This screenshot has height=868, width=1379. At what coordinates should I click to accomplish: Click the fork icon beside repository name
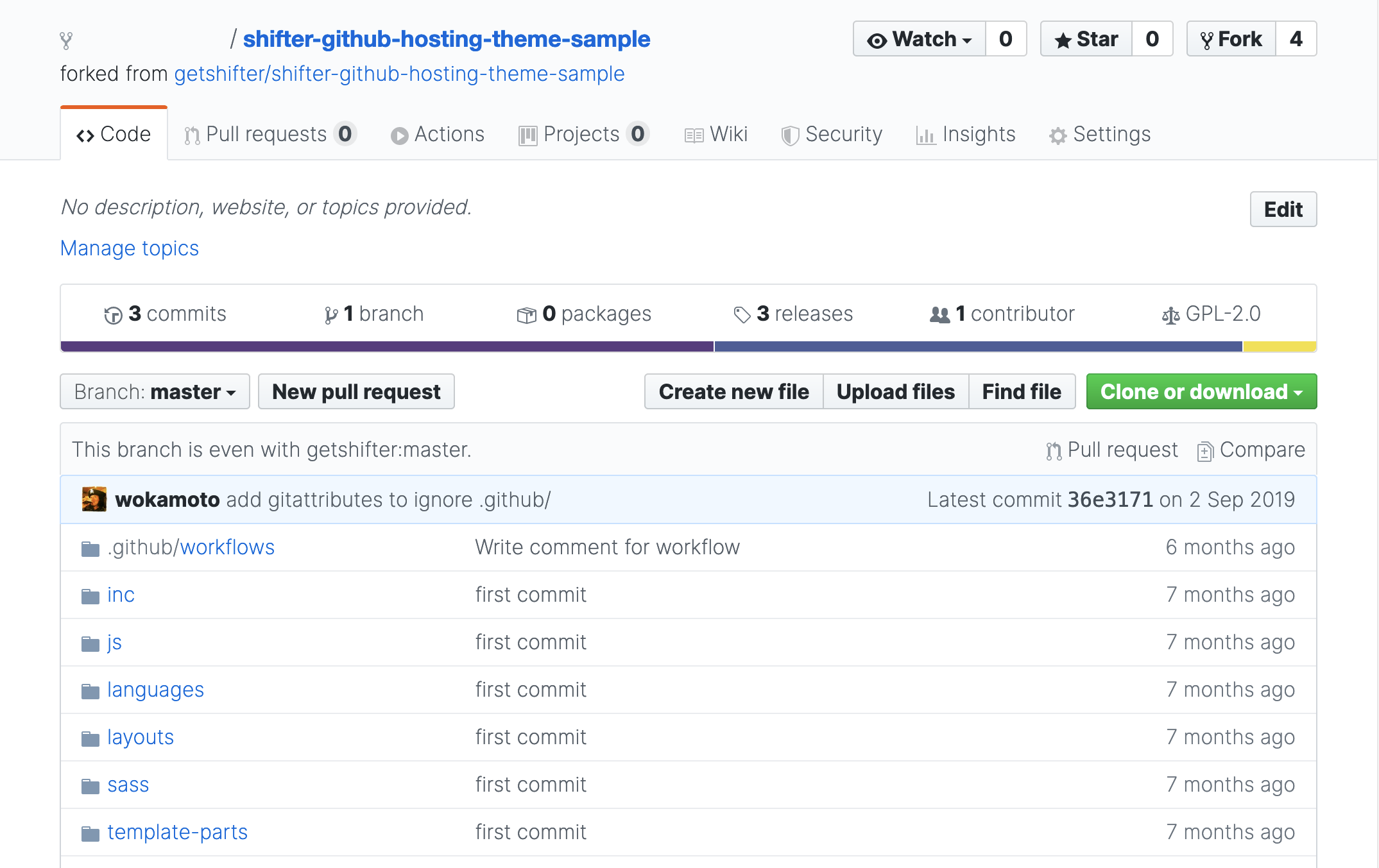(x=66, y=40)
